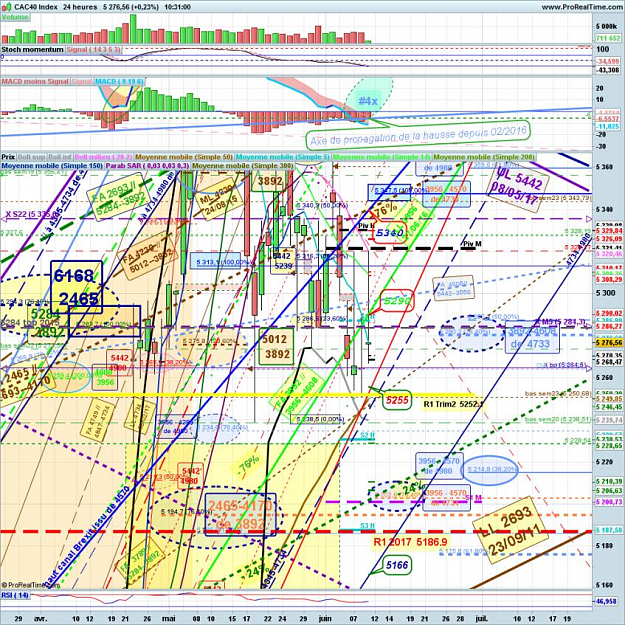Click the 'avr.' date axis label
This screenshot has width=625, height=625.
[41, 618]
